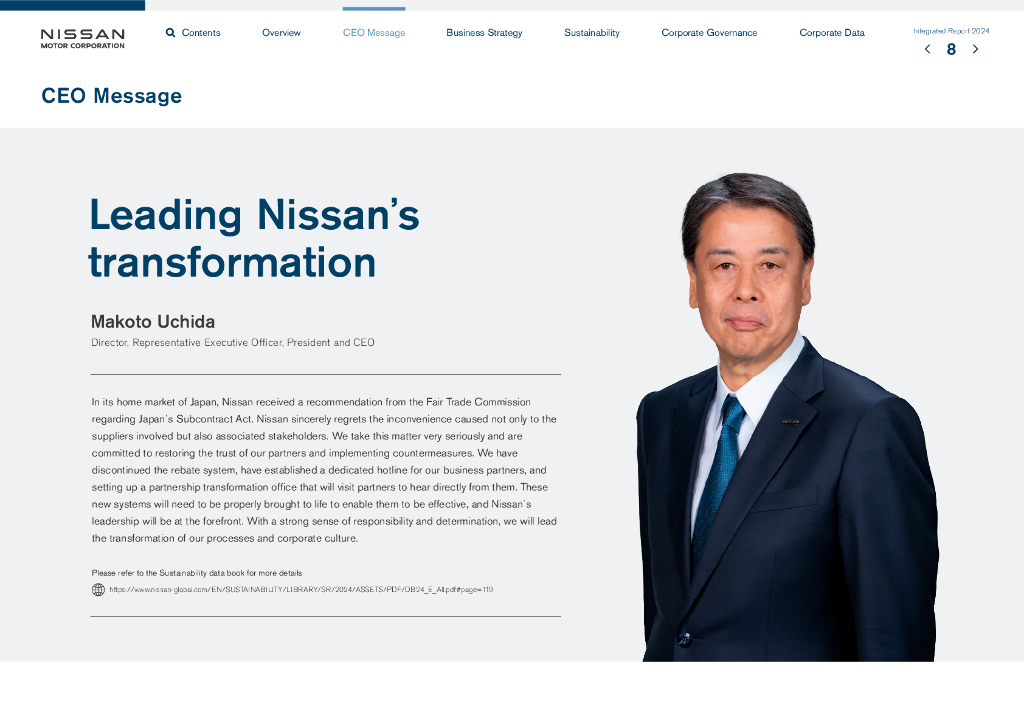Open the Business Strategy section
The image size is (1024, 724).
(484, 32)
